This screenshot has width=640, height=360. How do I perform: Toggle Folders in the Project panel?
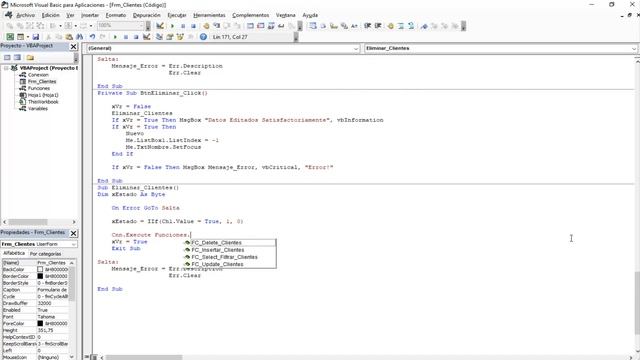[x=30, y=58]
